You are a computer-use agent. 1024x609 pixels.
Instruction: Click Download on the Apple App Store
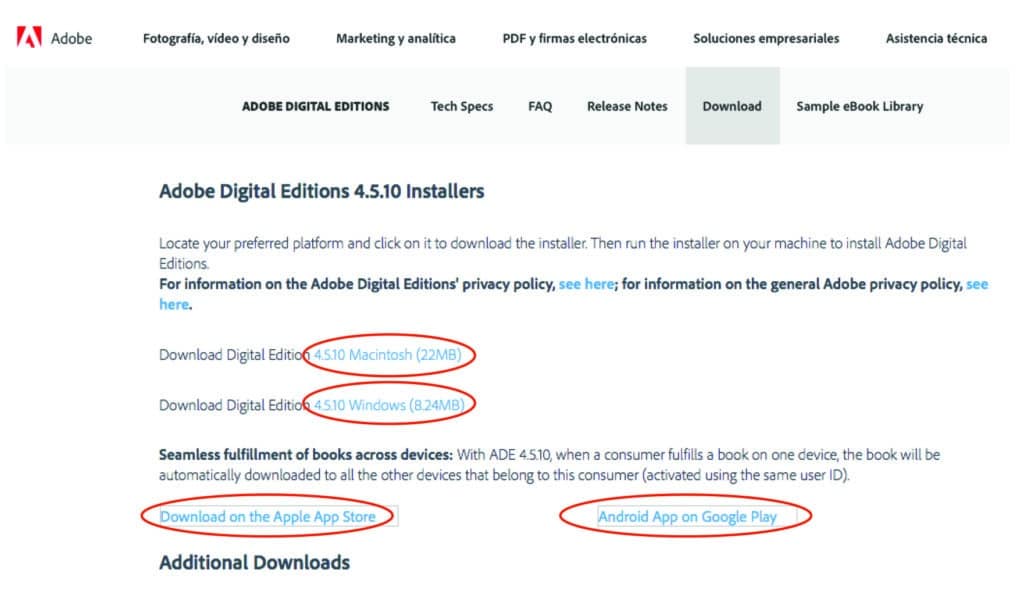pyautogui.click(x=268, y=516)
